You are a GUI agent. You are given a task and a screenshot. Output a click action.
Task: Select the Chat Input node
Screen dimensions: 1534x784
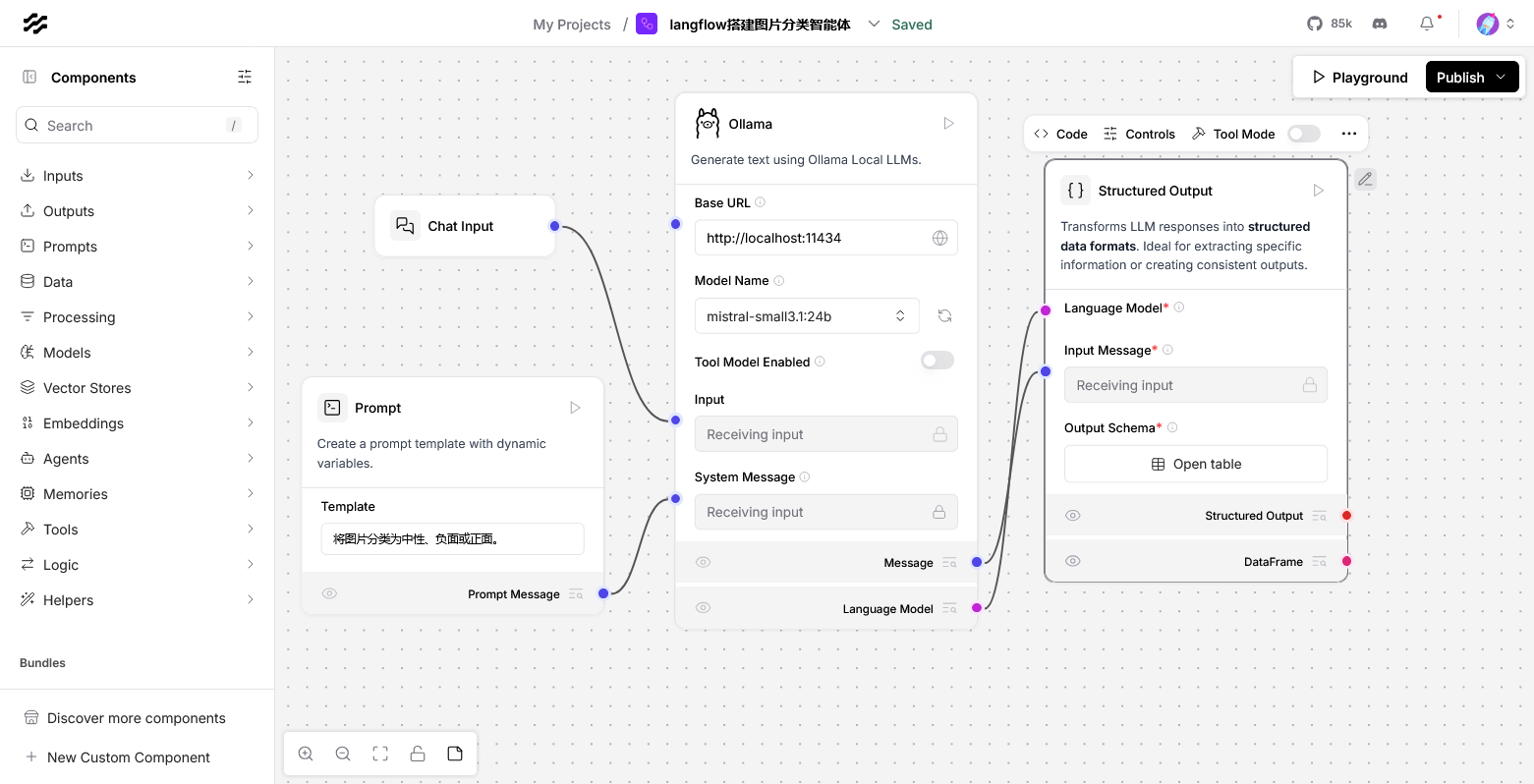coord(465,226)
